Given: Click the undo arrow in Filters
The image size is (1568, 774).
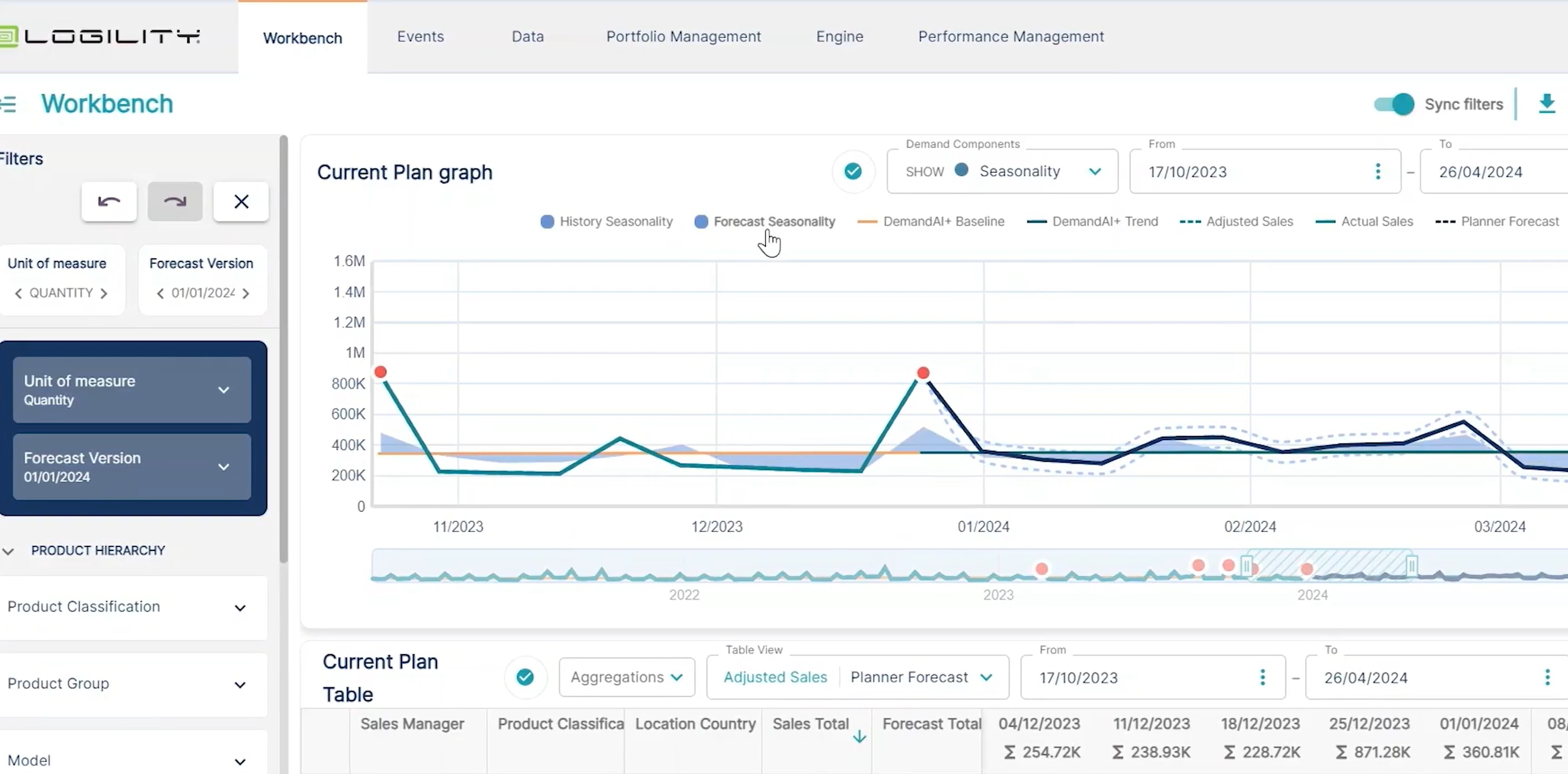Looking at the screenshot, I should pyautogui.click(x=109, y=202).
